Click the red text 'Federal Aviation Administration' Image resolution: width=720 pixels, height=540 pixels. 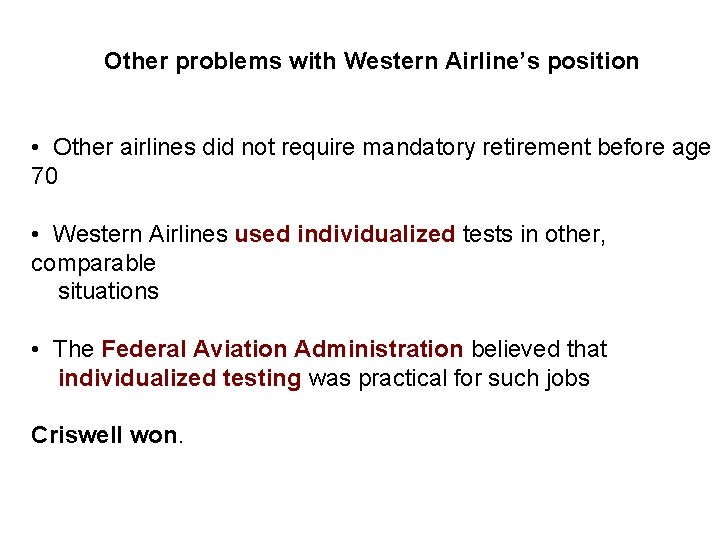click(x=282, y=349)
